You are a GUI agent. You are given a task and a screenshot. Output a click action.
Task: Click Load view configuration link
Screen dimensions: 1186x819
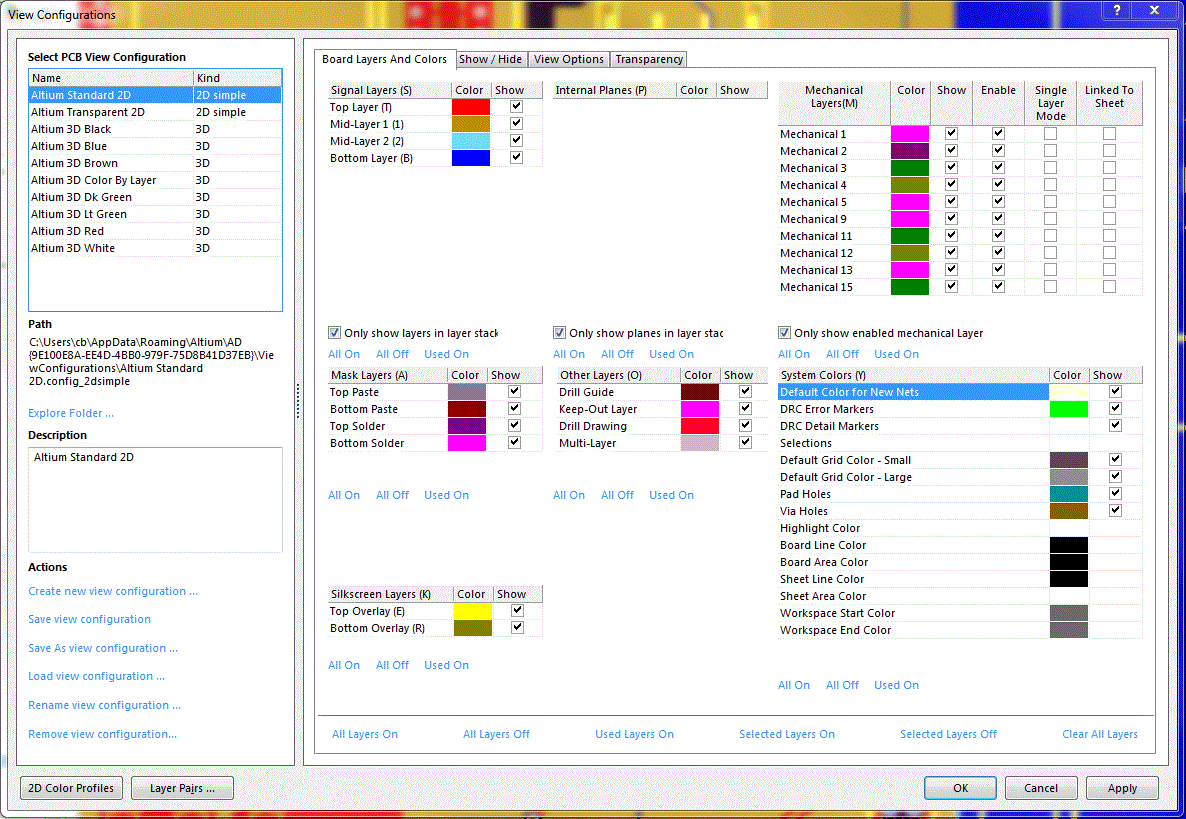[96, 676]
